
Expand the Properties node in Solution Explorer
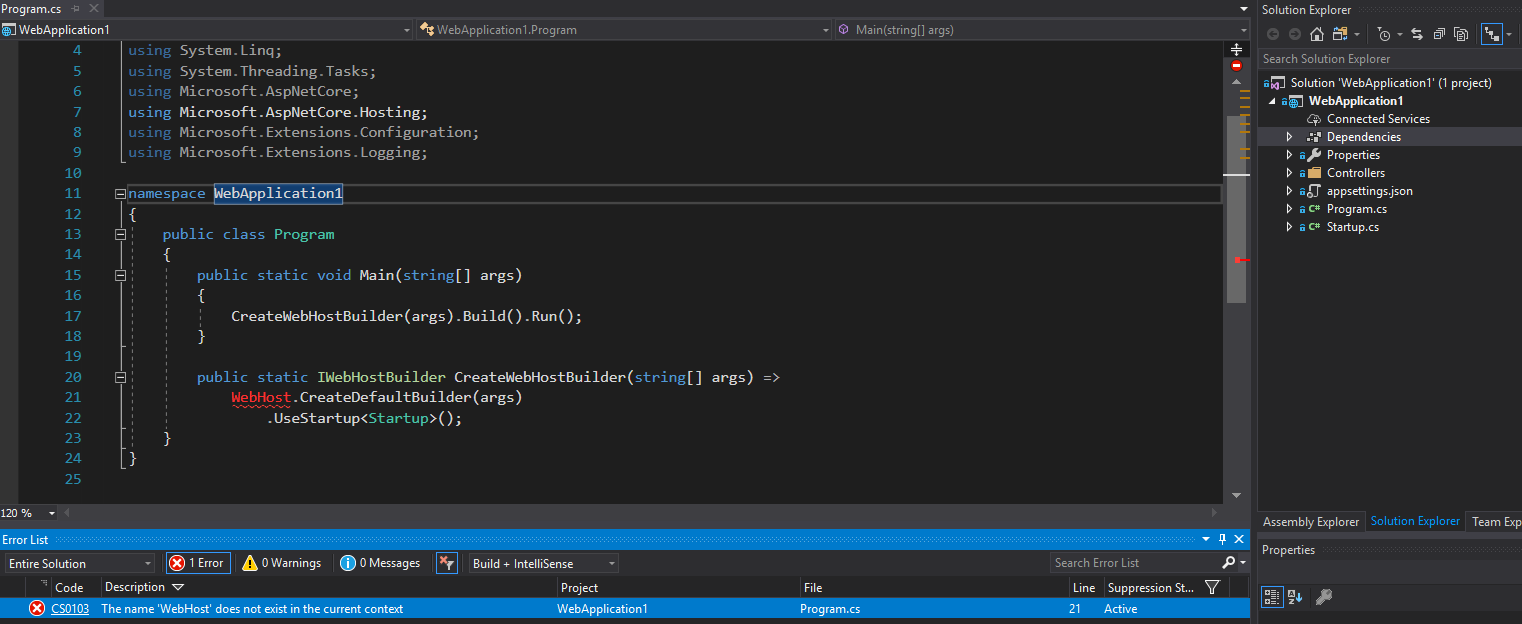(1289, 155)
